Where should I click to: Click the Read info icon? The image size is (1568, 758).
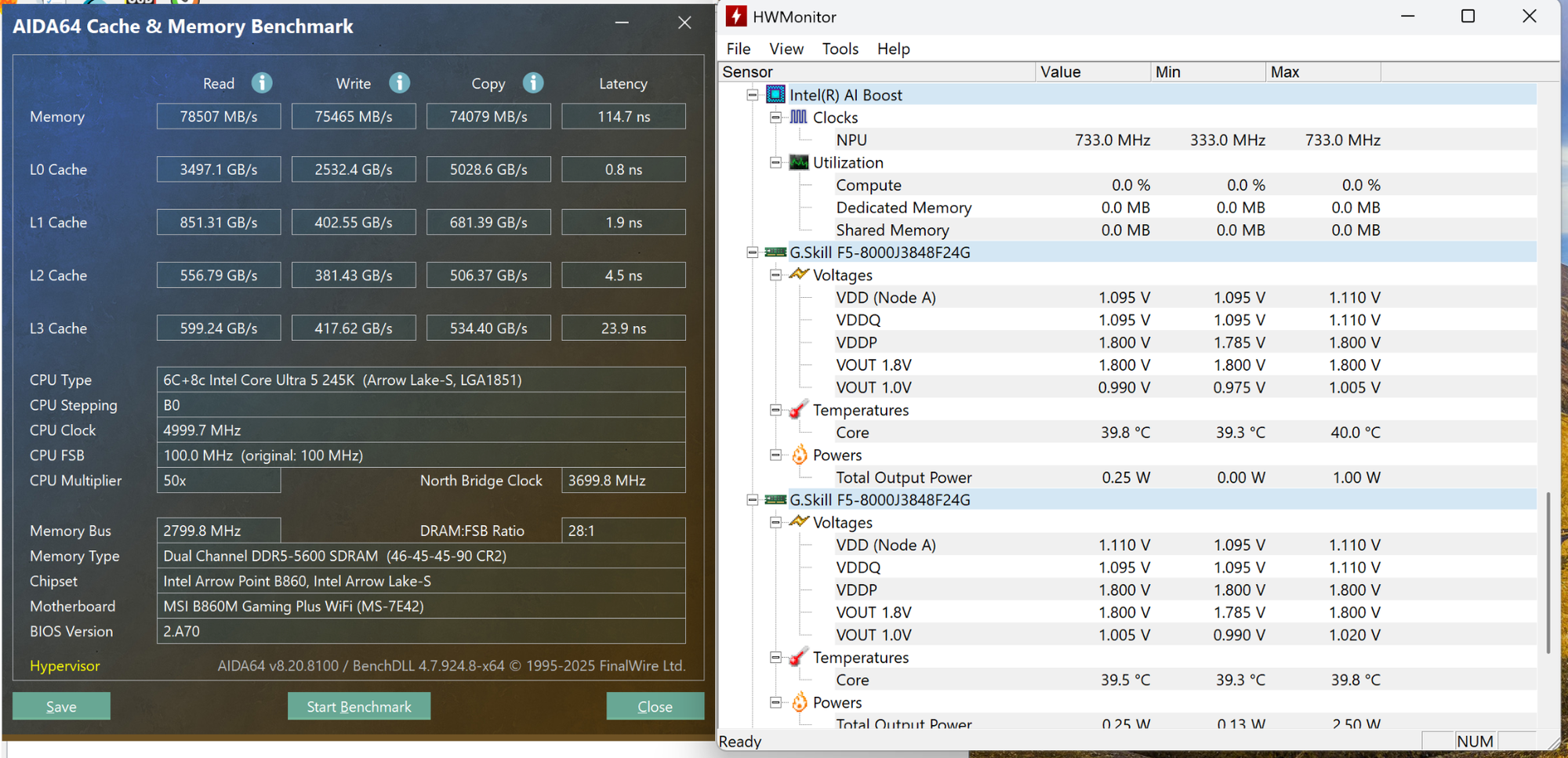click(262, 83)
